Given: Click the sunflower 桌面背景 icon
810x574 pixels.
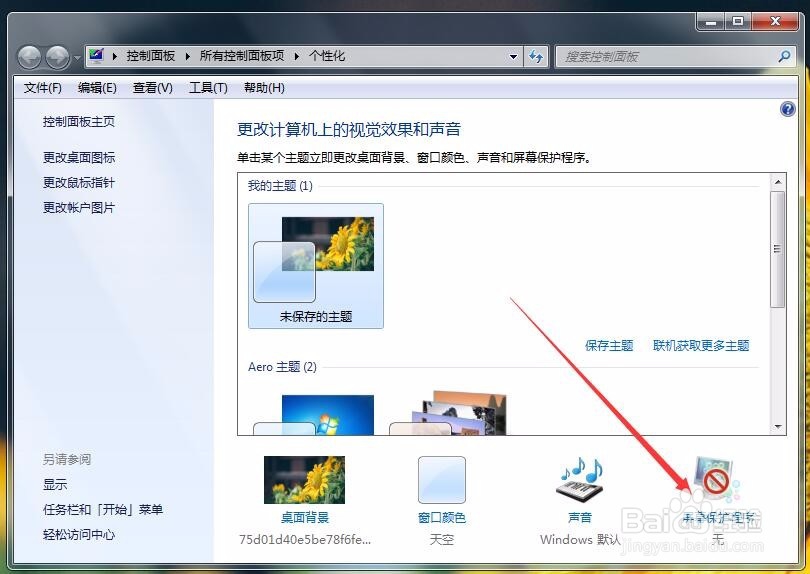Looking at the screenshot, I should pyautogui.click(x=304, y=480).
